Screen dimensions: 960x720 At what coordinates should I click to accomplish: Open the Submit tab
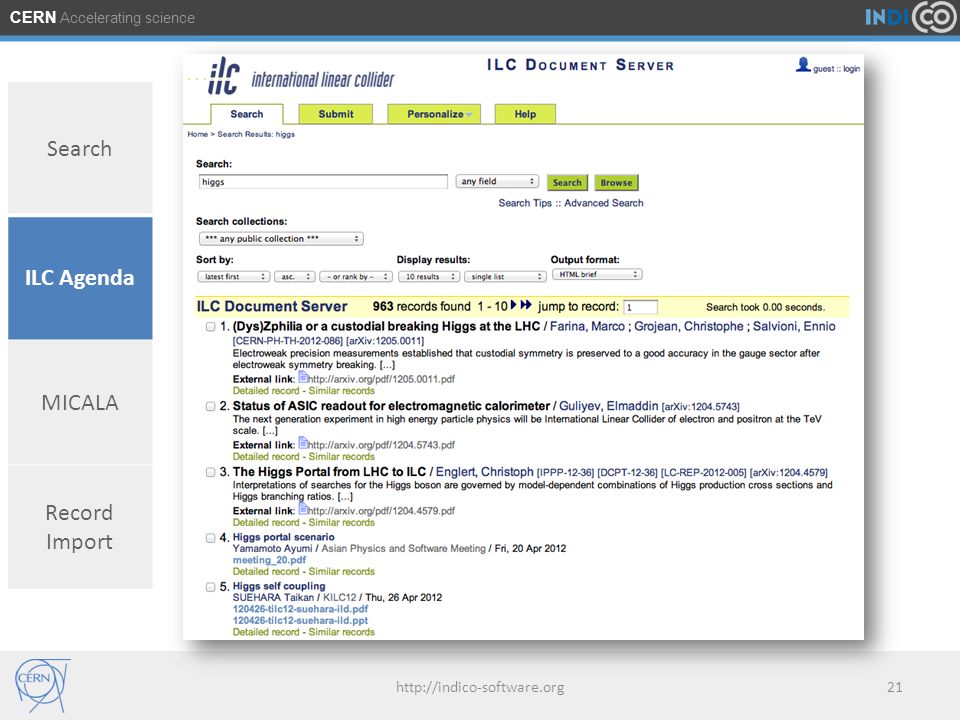(336, 114)
